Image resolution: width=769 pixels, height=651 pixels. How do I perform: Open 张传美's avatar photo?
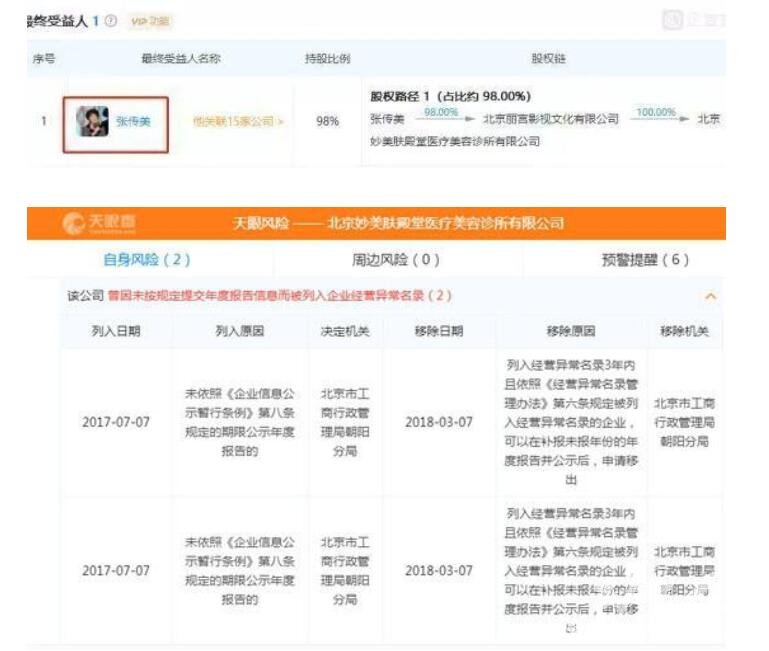[92, 121]
